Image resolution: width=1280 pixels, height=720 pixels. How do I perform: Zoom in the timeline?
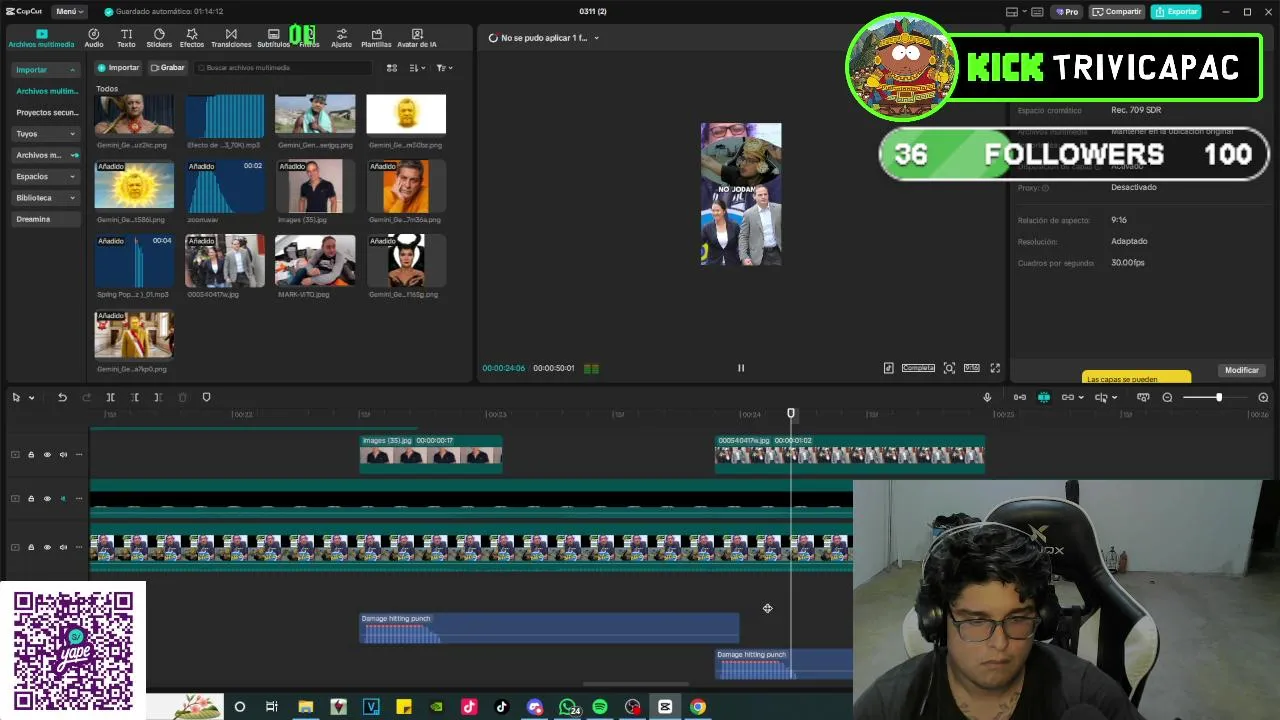[1263, 398]
